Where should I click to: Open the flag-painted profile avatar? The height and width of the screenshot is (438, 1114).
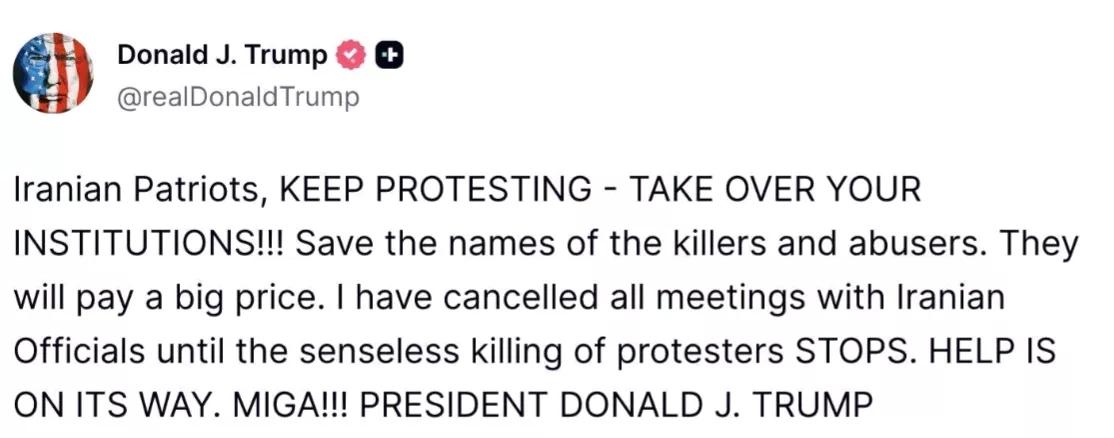(53, 72)
